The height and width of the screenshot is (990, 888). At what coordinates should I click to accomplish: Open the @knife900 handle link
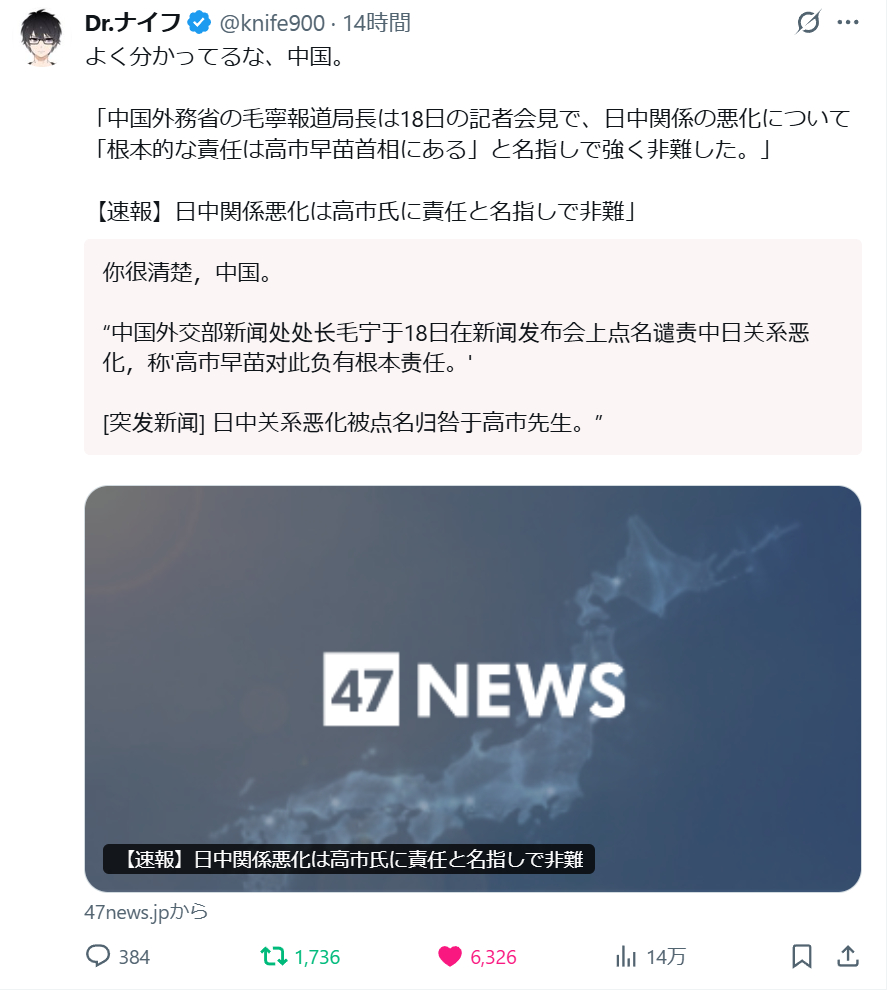click(x=272, y=23)
